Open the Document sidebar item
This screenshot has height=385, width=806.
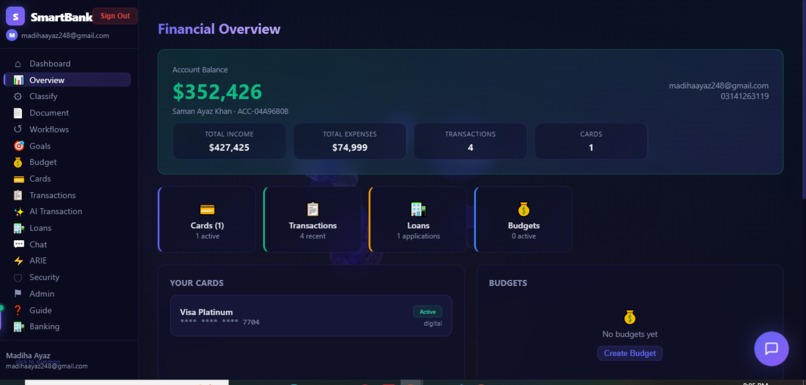coord(67,113)
